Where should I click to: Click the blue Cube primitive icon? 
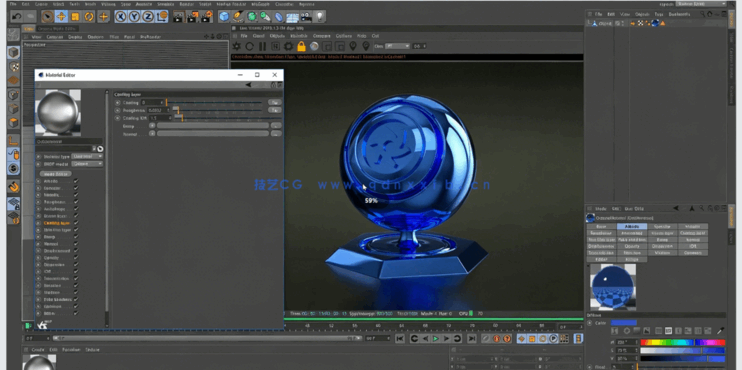pyautogui.click(x=224, y=17)
